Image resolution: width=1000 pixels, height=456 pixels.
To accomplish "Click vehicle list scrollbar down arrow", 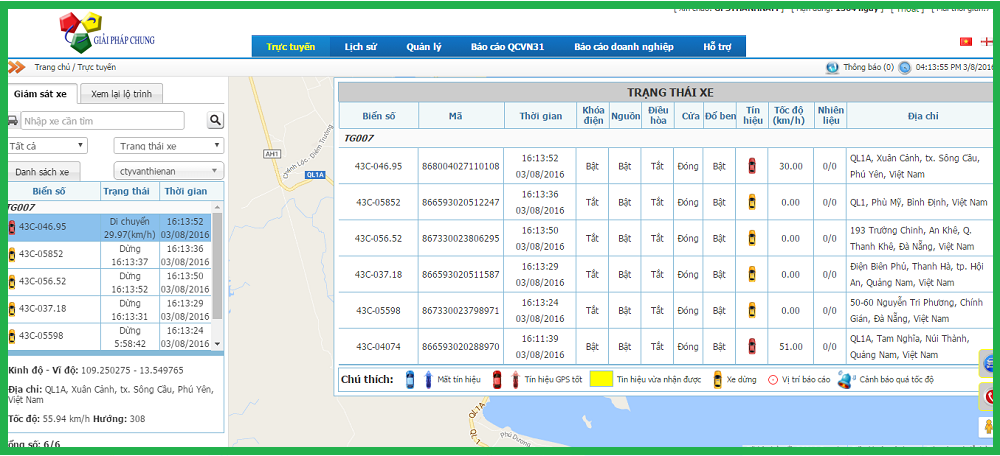I will 217,343.
